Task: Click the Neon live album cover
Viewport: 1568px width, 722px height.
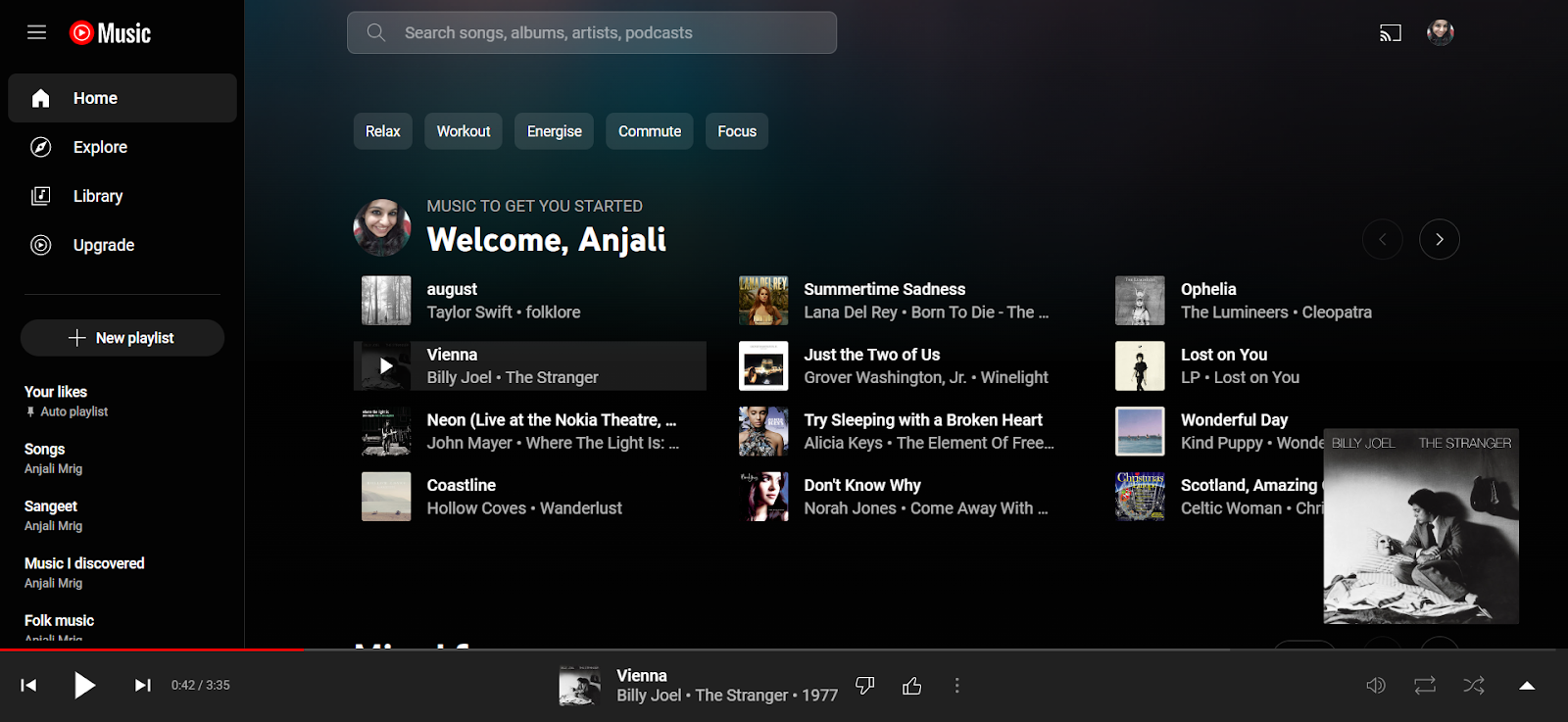Action: (386, 431)
